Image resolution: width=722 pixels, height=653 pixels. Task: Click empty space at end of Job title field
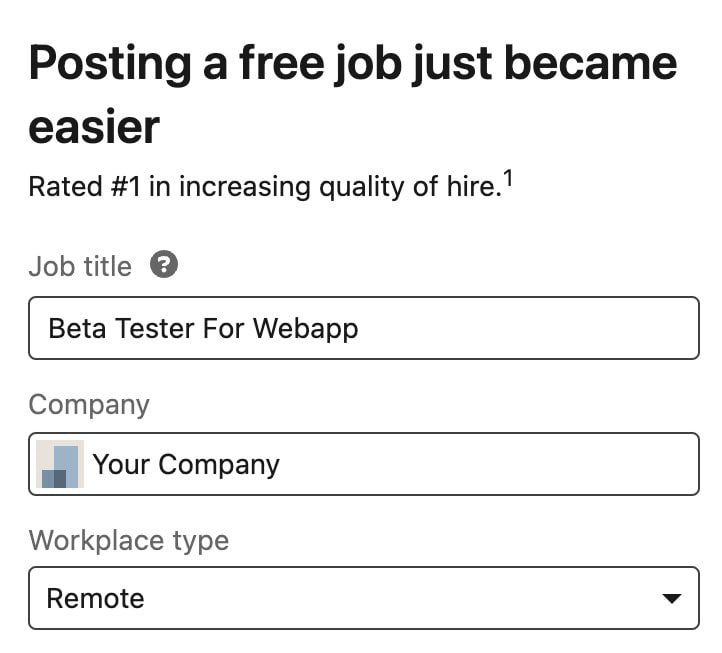[525, 328]
